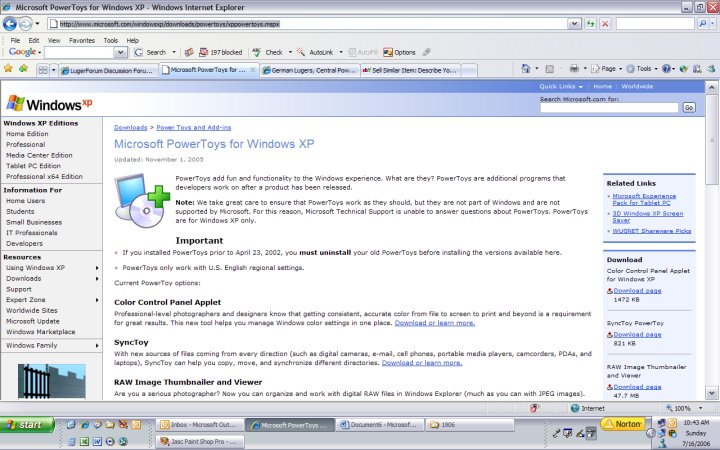Click the blue Help question mark icon
Viewport: 720px width, 450px height.
(x=666, y=69)
